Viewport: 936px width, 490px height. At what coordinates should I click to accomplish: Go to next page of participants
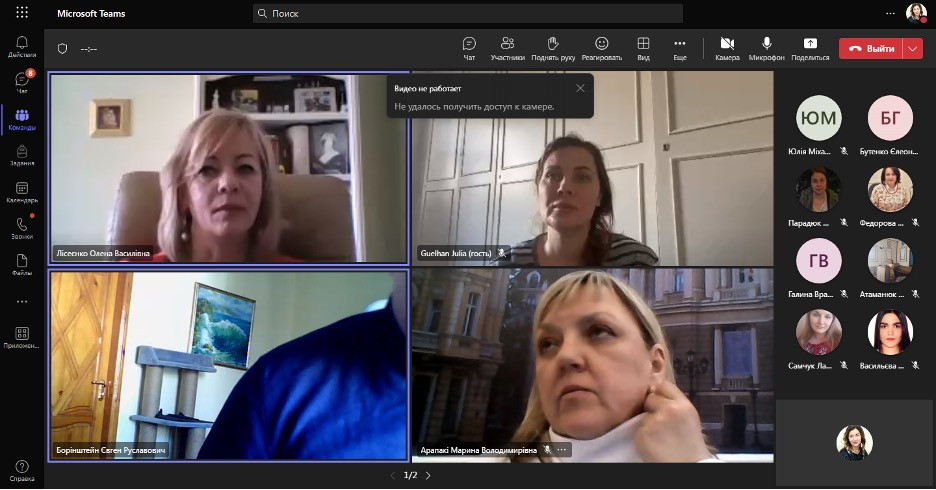(x=428, y=475)
